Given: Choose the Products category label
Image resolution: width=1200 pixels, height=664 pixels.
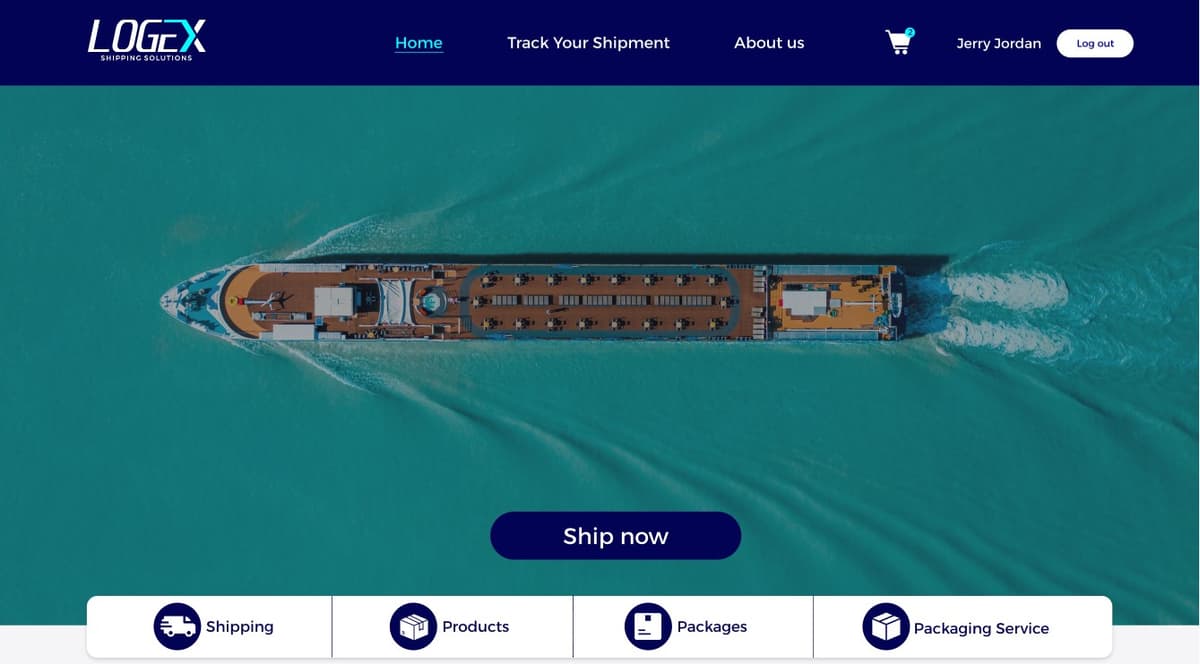Looking at the screenshot, I should point(476,627).
